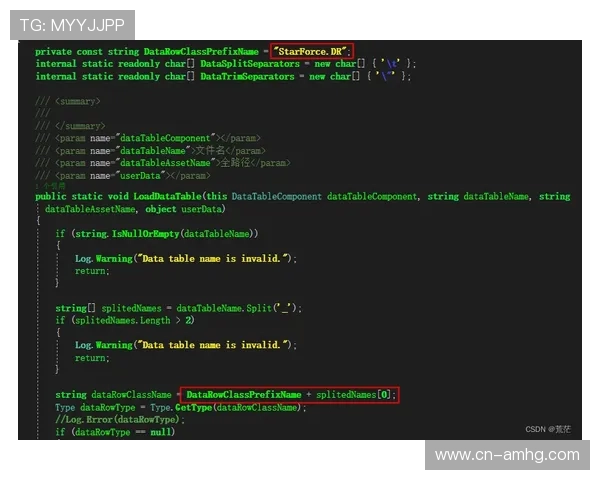Click the splitedNames array declaration
Image resolution: width=600 pixels, height=480 pixels.
click(x=109, y=308)
